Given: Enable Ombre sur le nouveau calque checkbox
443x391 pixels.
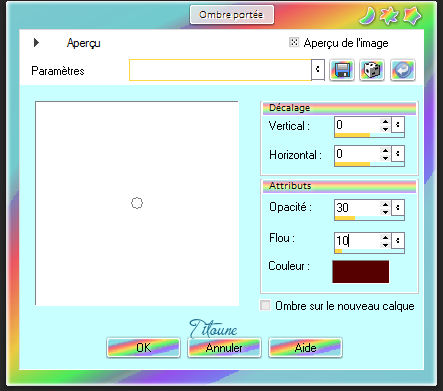Looking at the screenshot, I should click(265, 305).
